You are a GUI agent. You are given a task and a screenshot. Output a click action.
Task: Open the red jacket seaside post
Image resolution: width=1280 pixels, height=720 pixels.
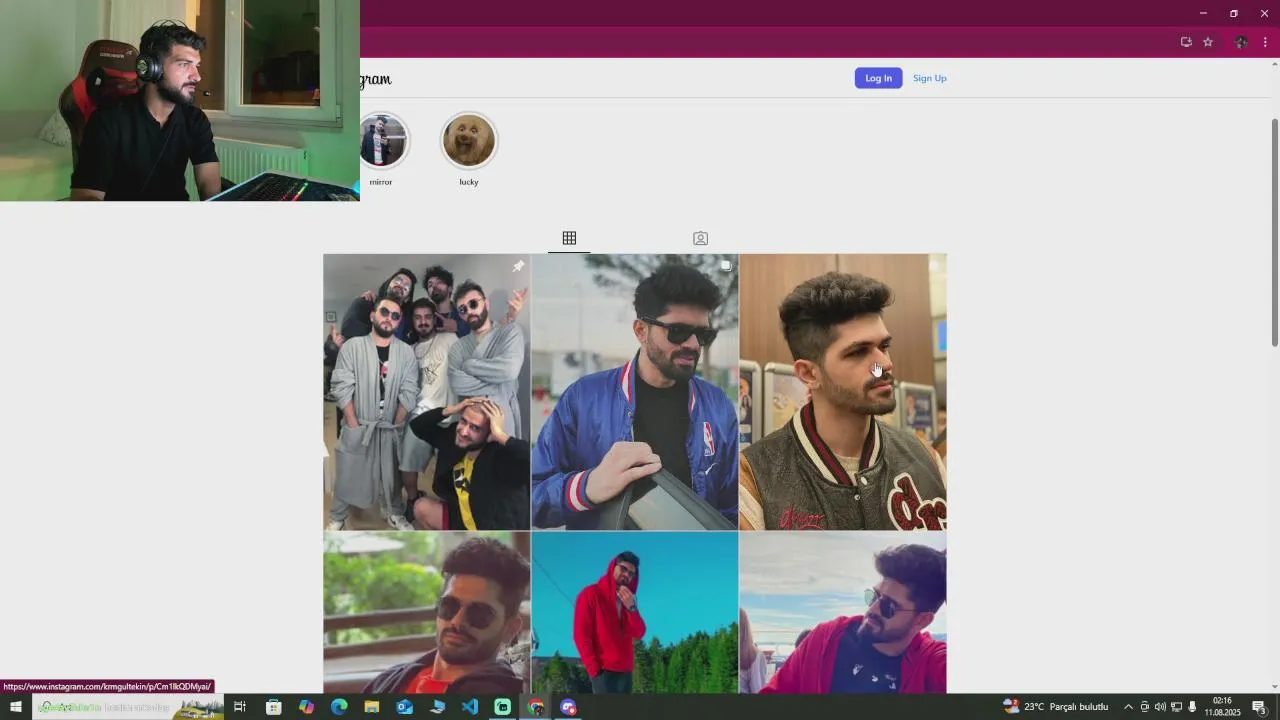(843, 612)
